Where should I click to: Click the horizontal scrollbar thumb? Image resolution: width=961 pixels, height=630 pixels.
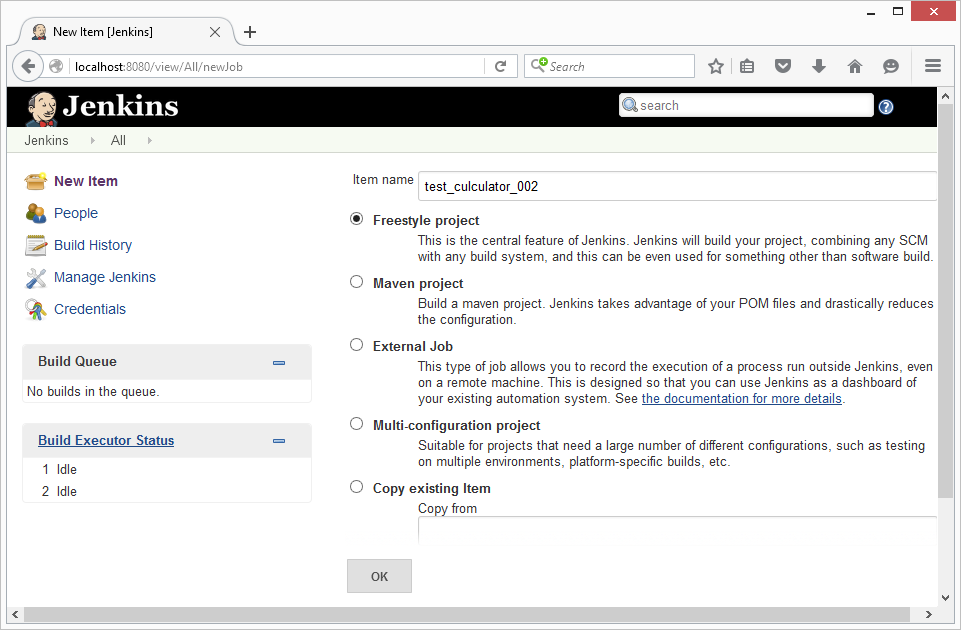[x=467, y=614]
